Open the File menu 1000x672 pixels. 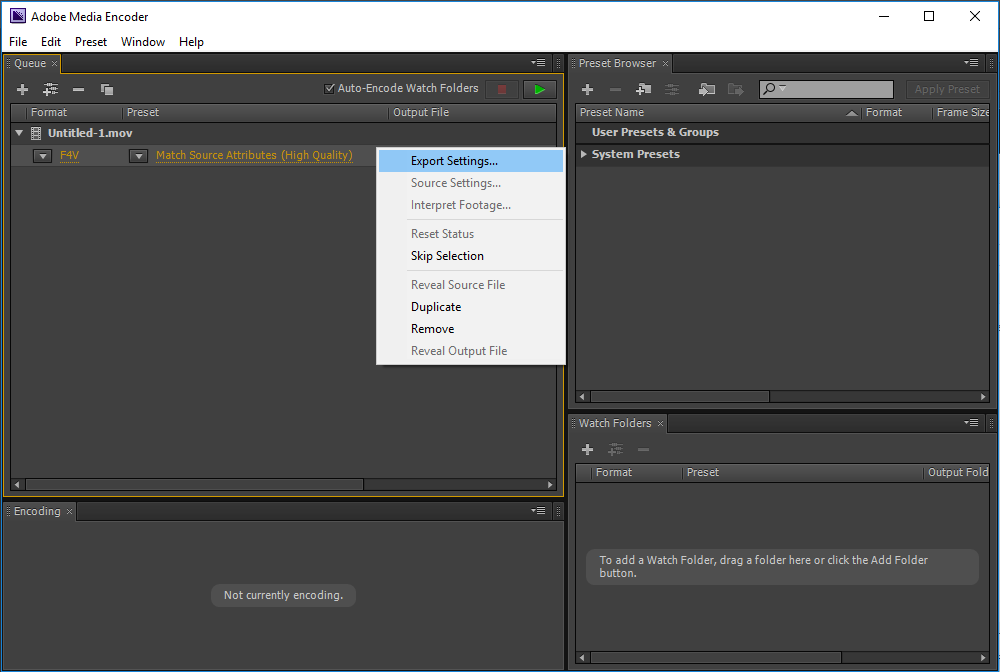(x=18, y=41)
